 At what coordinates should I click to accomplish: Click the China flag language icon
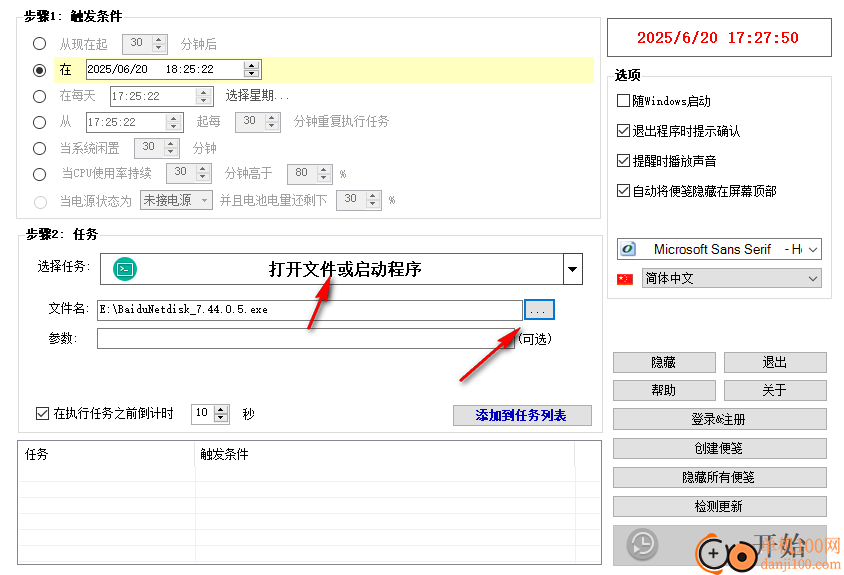point(625,279)
